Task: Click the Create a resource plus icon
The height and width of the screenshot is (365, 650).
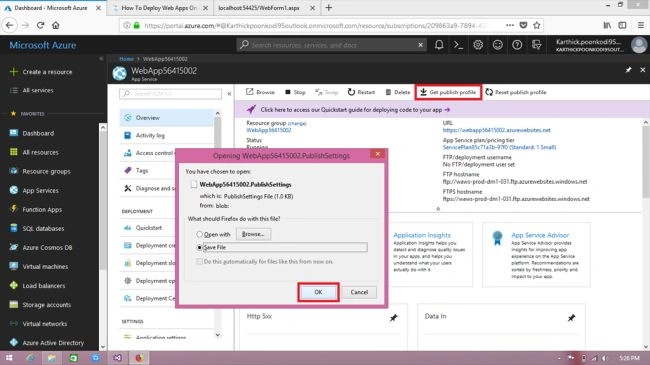Action: pos(14,72)
